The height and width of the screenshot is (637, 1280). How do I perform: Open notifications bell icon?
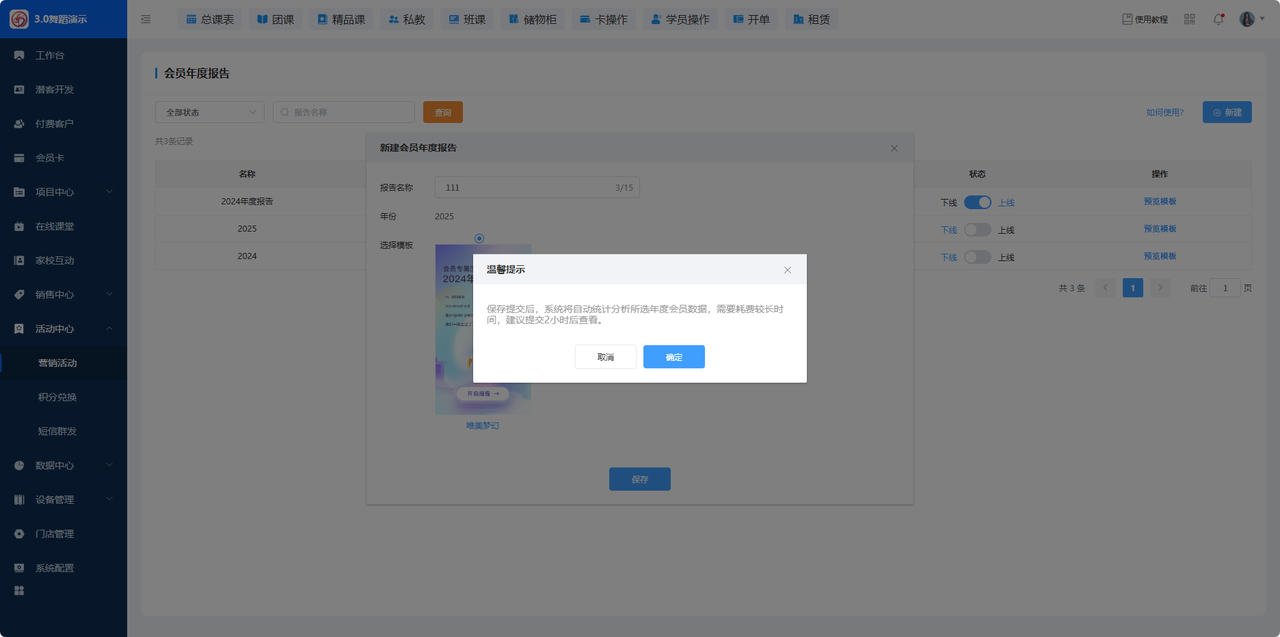tap(1218, 19)
